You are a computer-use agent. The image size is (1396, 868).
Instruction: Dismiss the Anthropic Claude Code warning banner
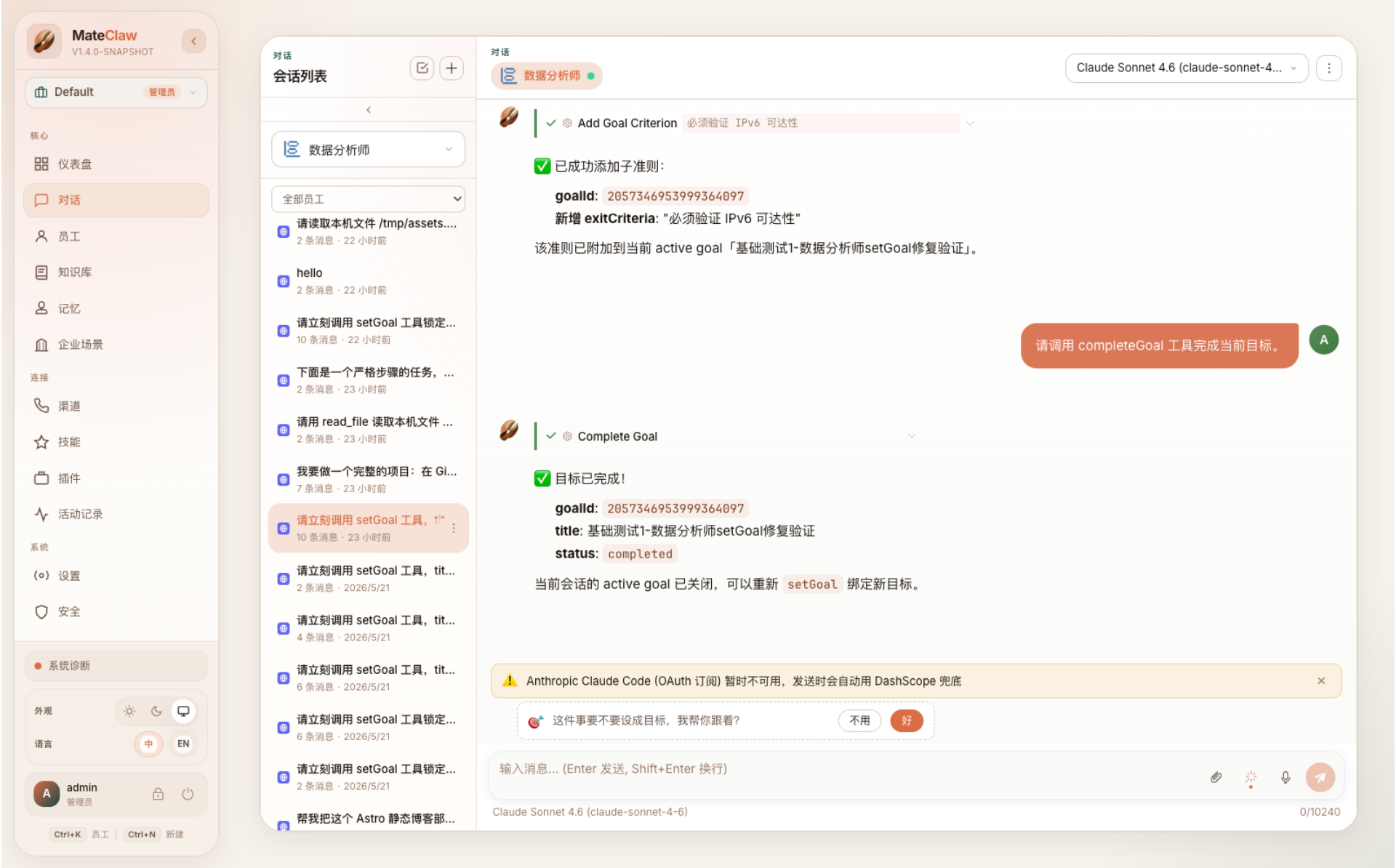1321,681
